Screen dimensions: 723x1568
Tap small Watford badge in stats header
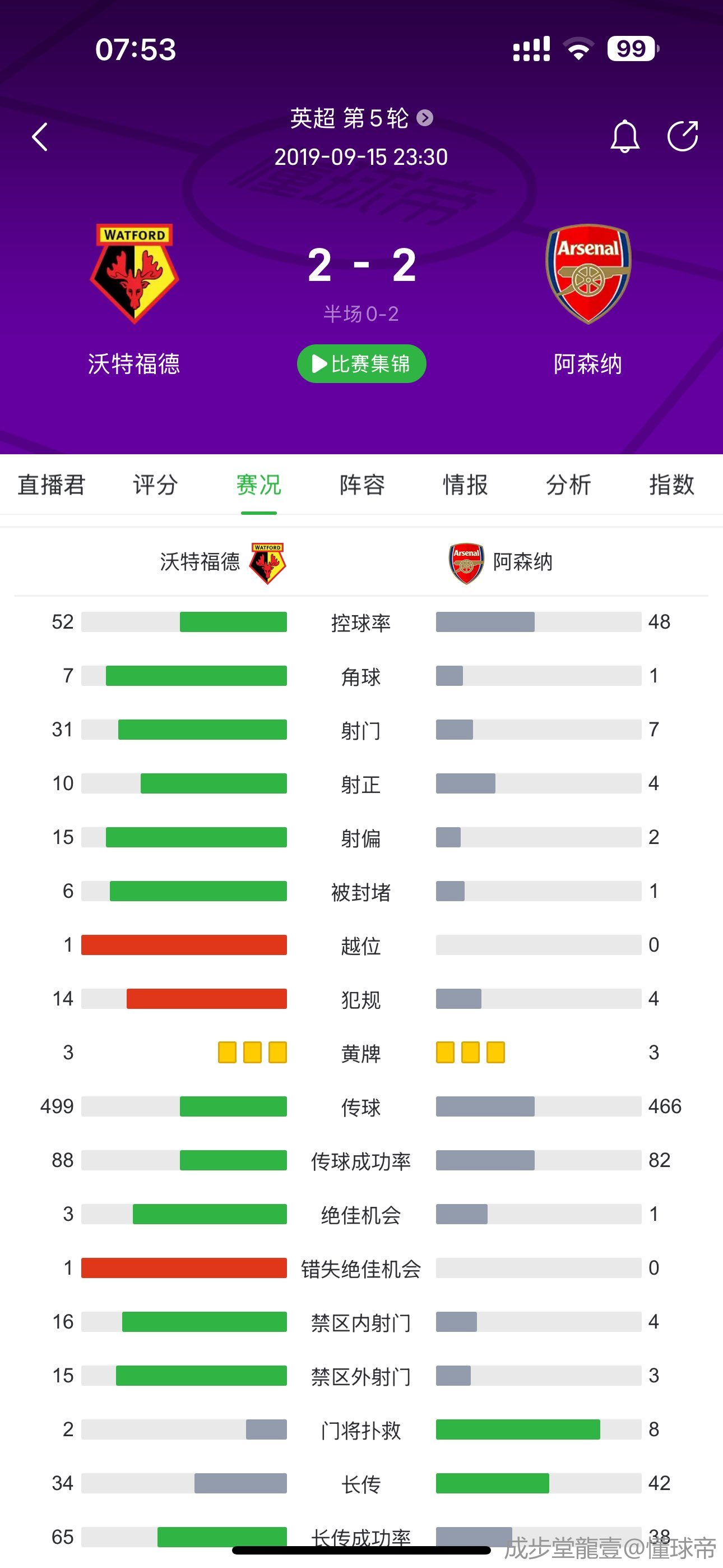pyautogui.click(x=267, y=563)
